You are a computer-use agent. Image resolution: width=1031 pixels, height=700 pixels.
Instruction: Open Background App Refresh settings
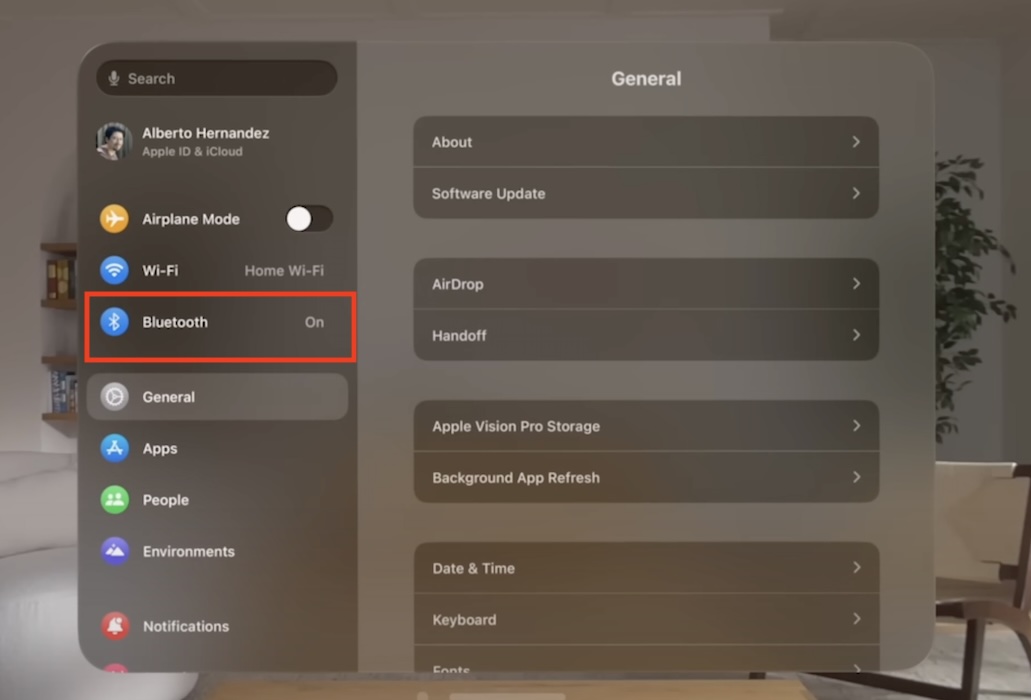(x=646, y=477)
